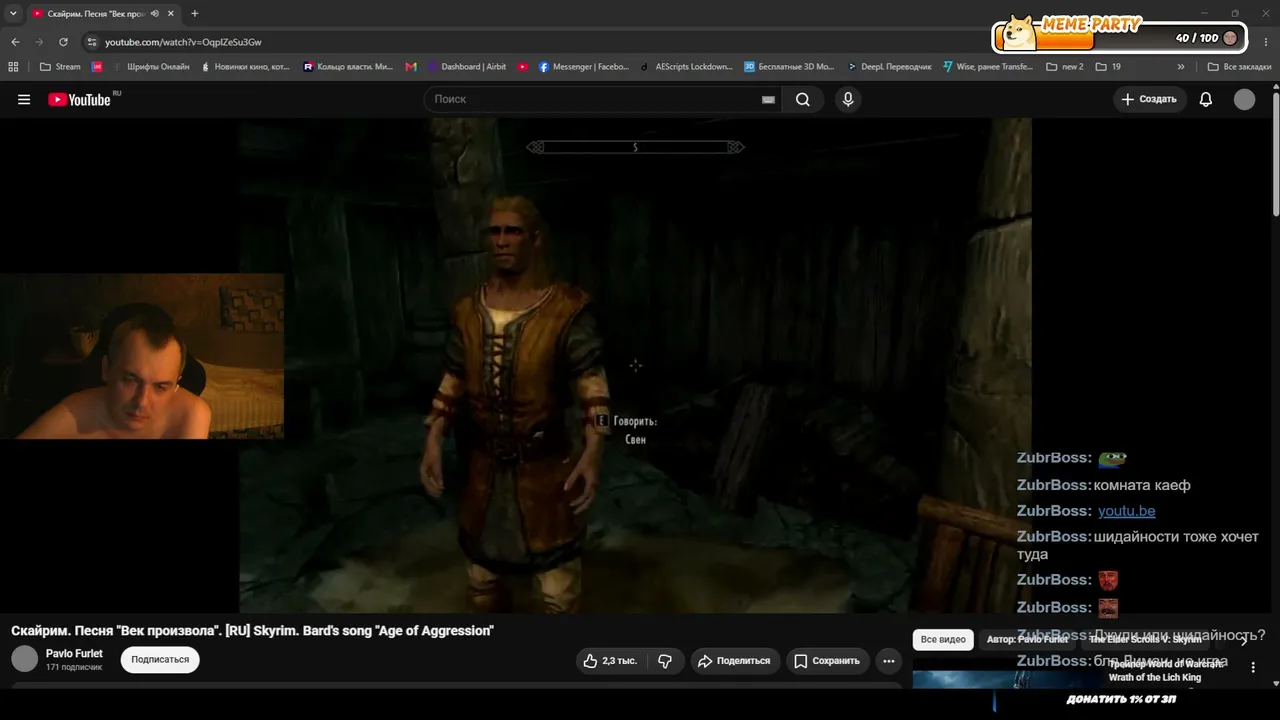Open the on-screen keyboard in search
The image size is (1280, 720).
click(x=768, y=99)
